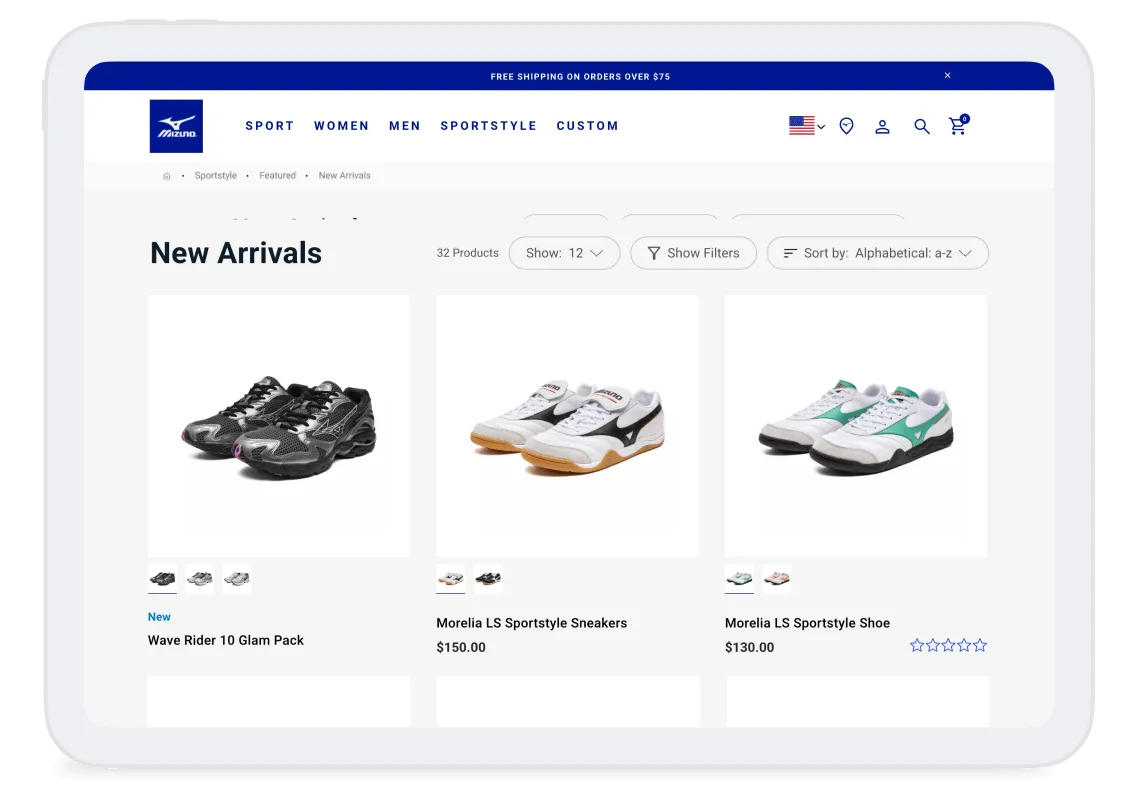Open the SPORT menu
The image size is (1139, 803).
point(269,126)
